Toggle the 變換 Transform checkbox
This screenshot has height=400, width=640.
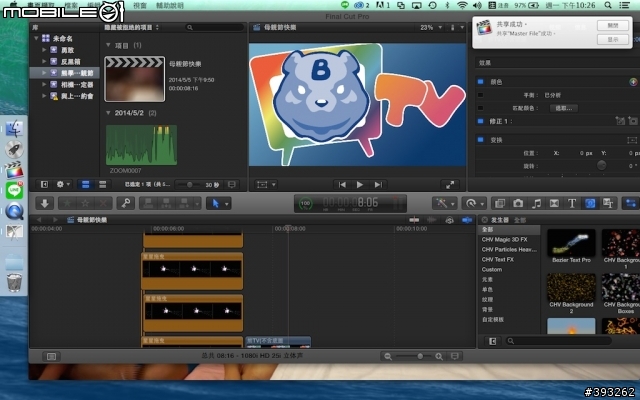pos(480,140)
